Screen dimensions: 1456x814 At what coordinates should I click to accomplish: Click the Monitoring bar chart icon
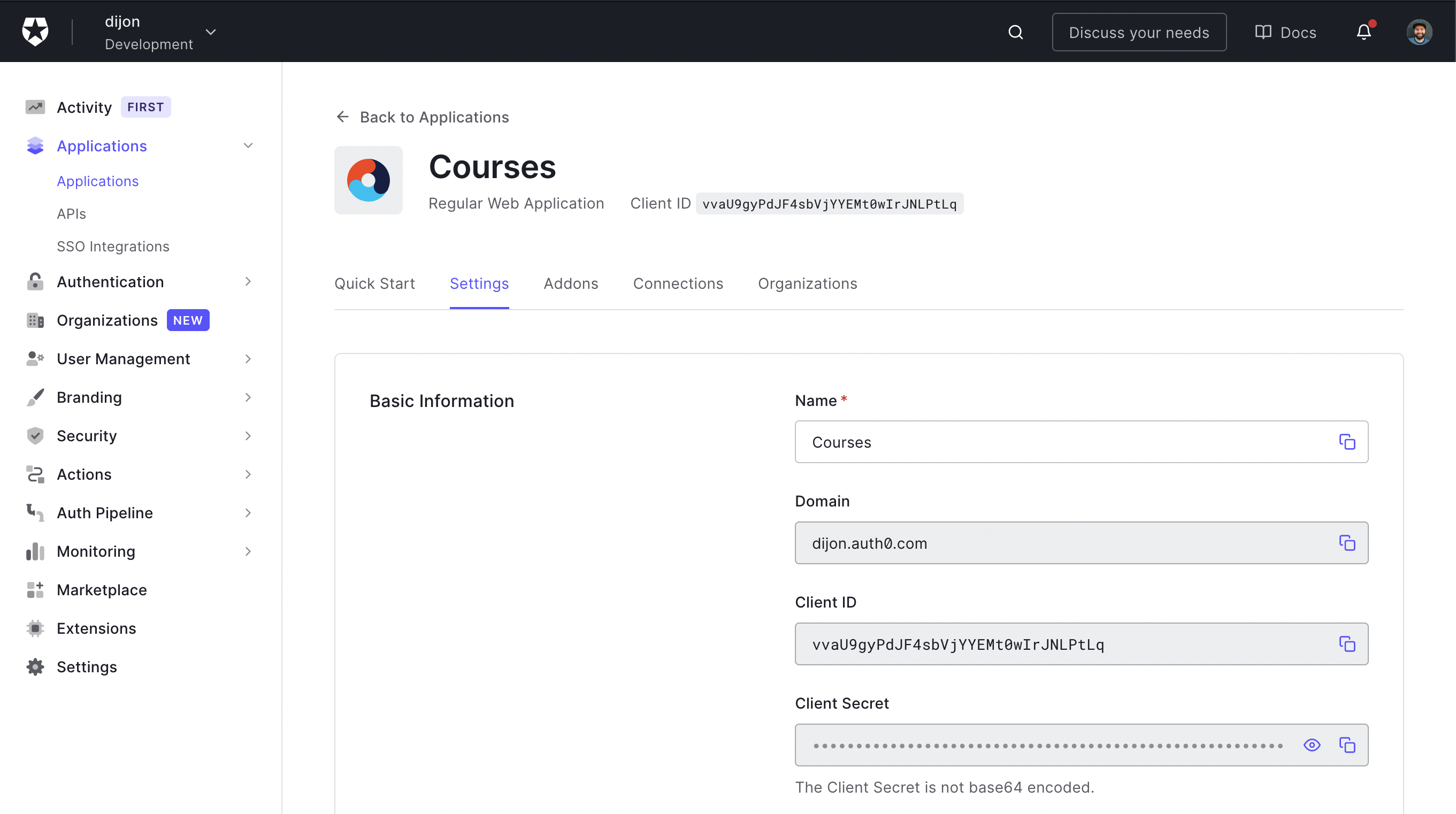pyautogui.click(x=35, y=551)
